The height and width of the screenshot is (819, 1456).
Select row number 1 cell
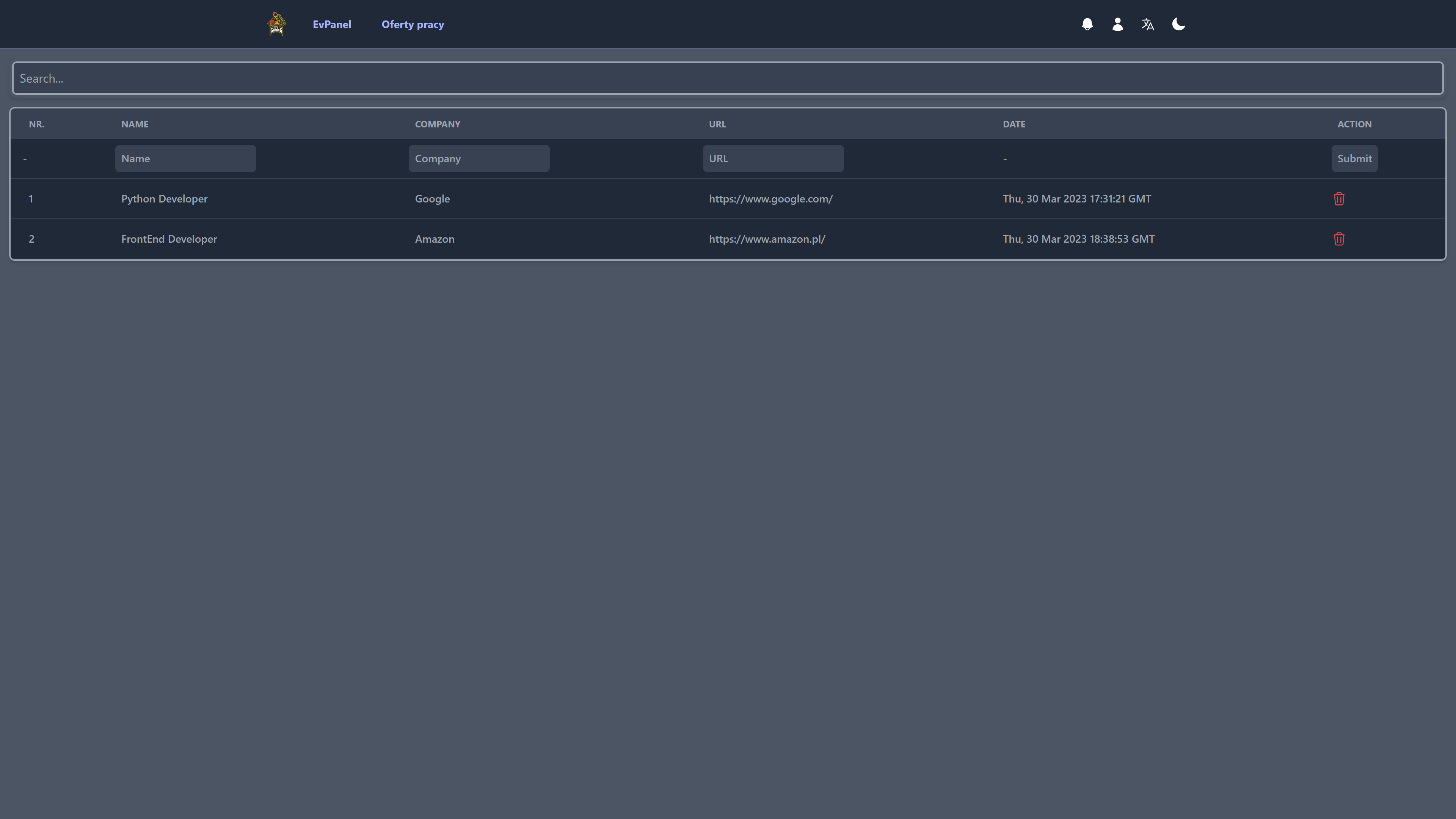coord(31,199)
